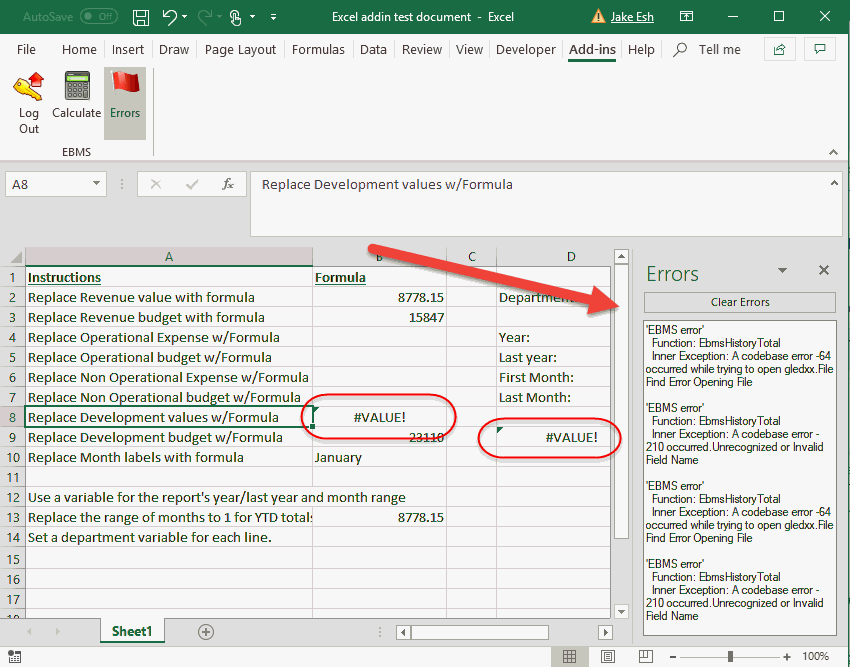Click the Tell me search box
The height and width of the screenshot is (667, 850).
click(x=719, y=50)
